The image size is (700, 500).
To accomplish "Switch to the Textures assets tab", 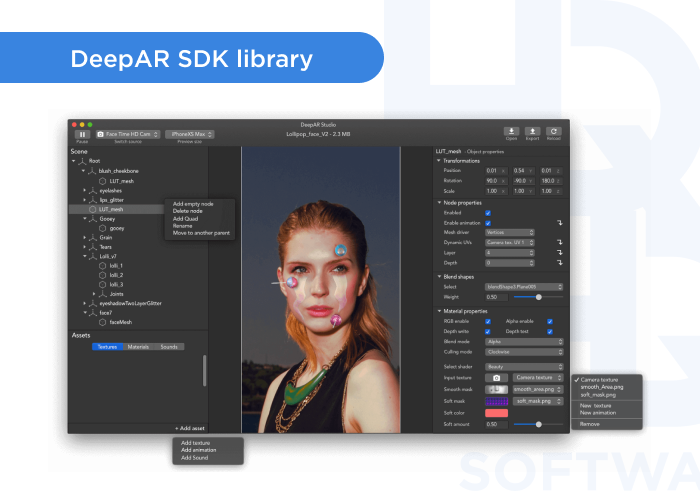I will point(108,347).
